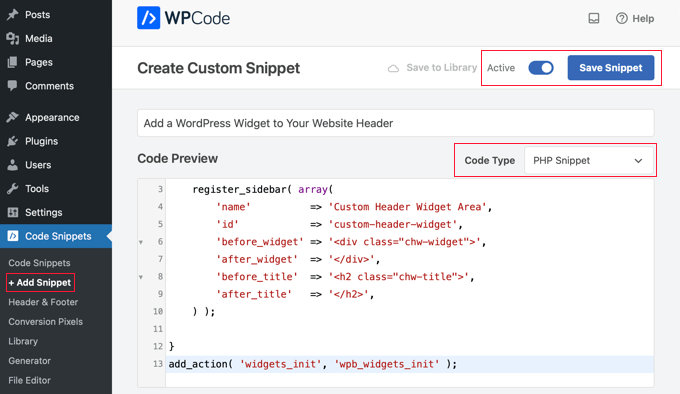Screen dimensions: 680x394
Task: Open Code Snippets submenu link
Action: click(39, 263)
